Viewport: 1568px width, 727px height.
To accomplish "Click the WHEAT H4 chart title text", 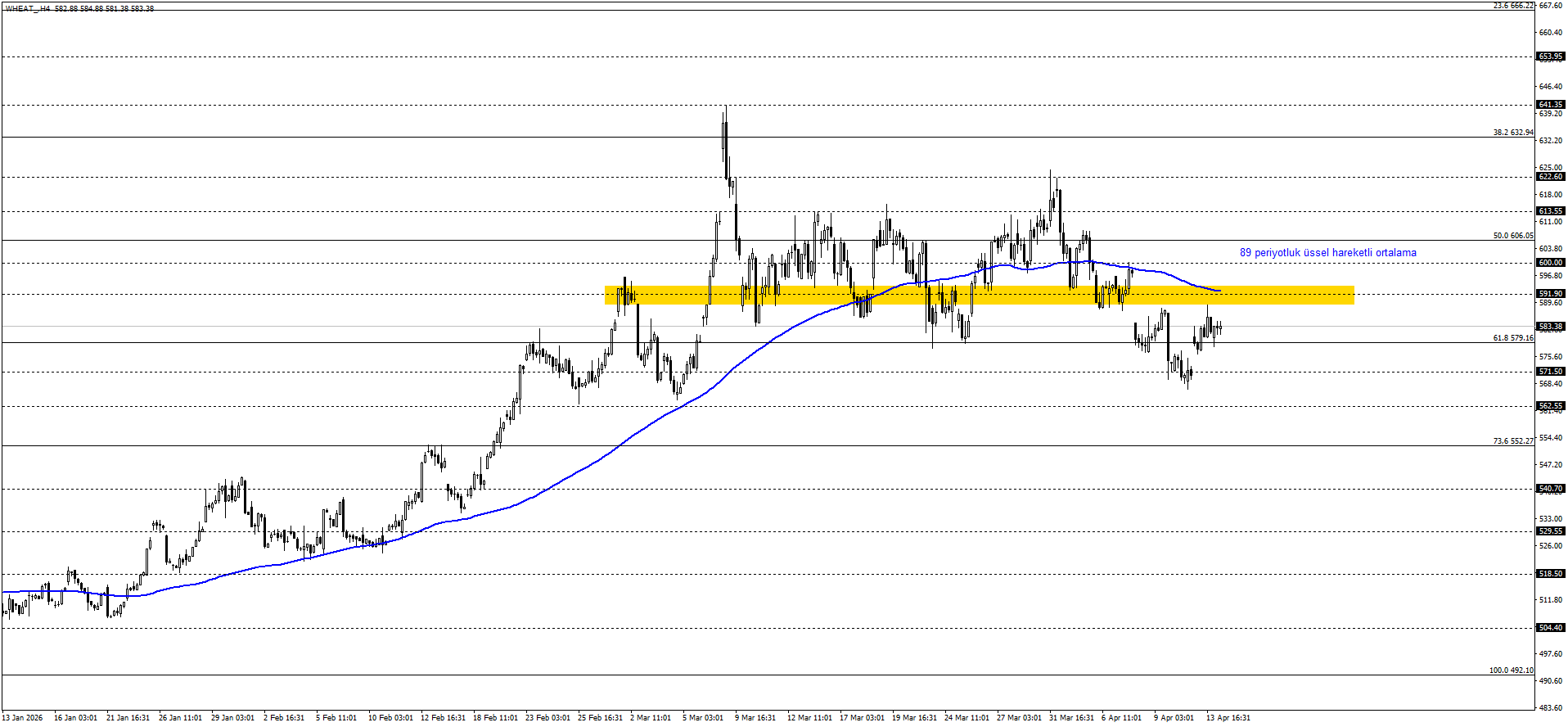I will [x=27, y=8].
